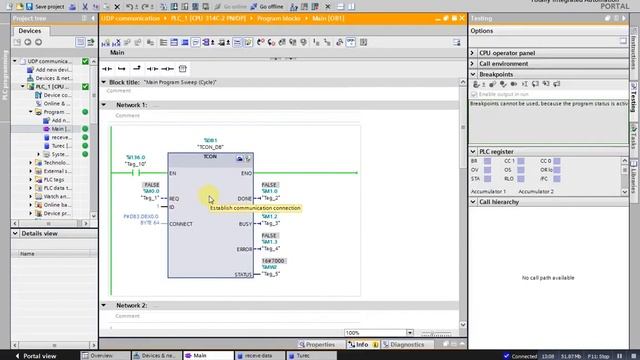Viewport: 640px width, 360px height.
Task: Click the open all networks icon in editor toolbar
Action: coord(163,42)
